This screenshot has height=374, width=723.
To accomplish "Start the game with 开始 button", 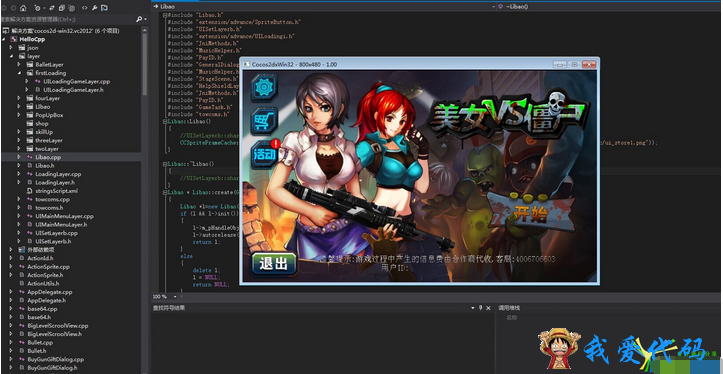I will 531,214.
